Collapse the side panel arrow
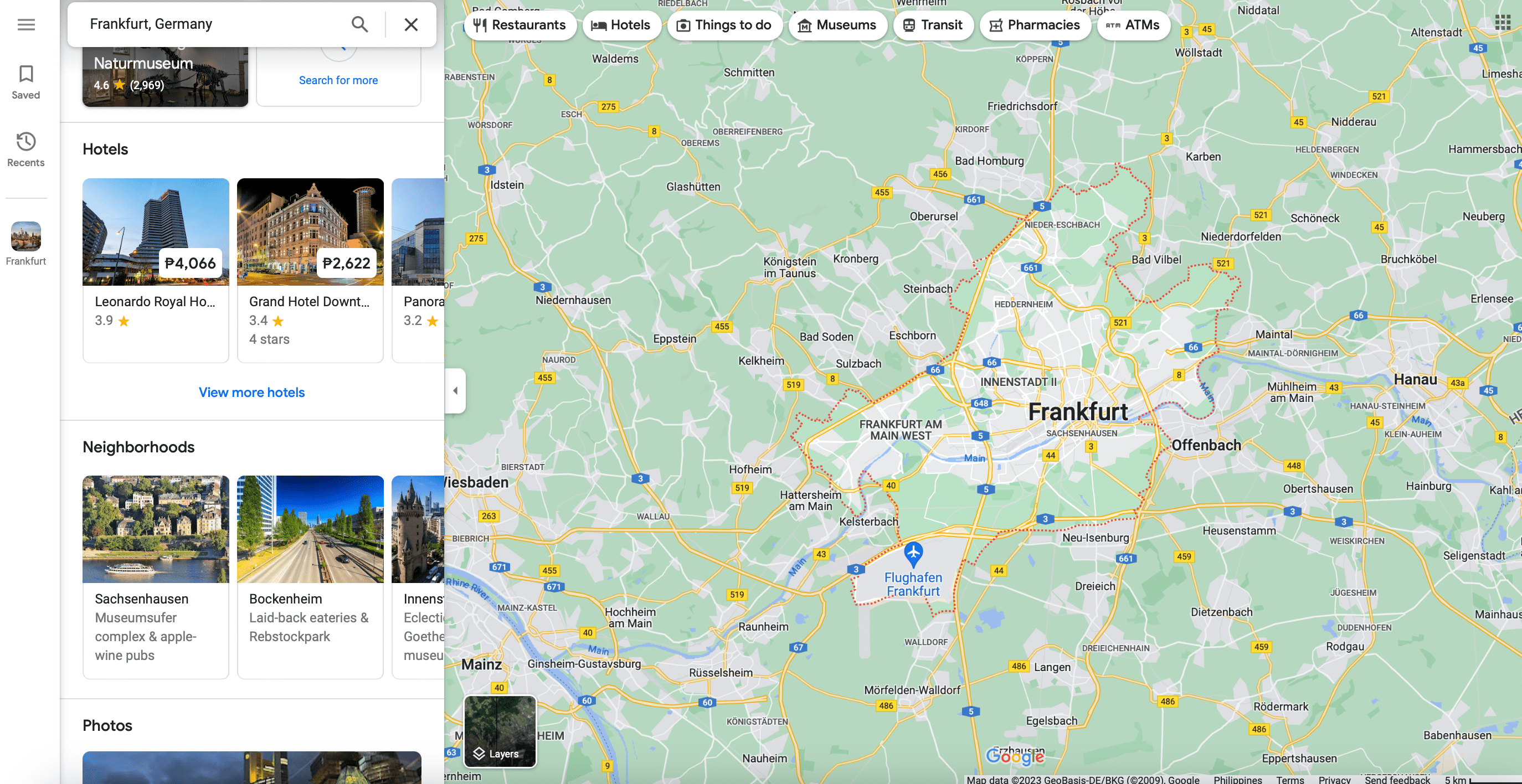This screenshot has height=784, width=1522. pyautogui.click(x=455, y=390)
